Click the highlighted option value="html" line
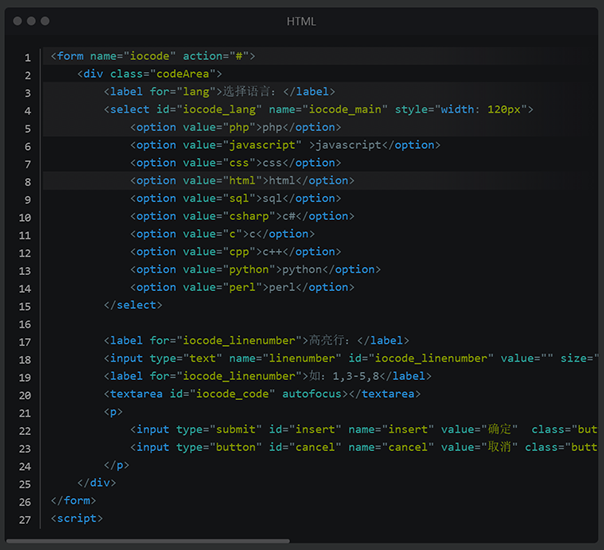 click(x=242, y=181)
